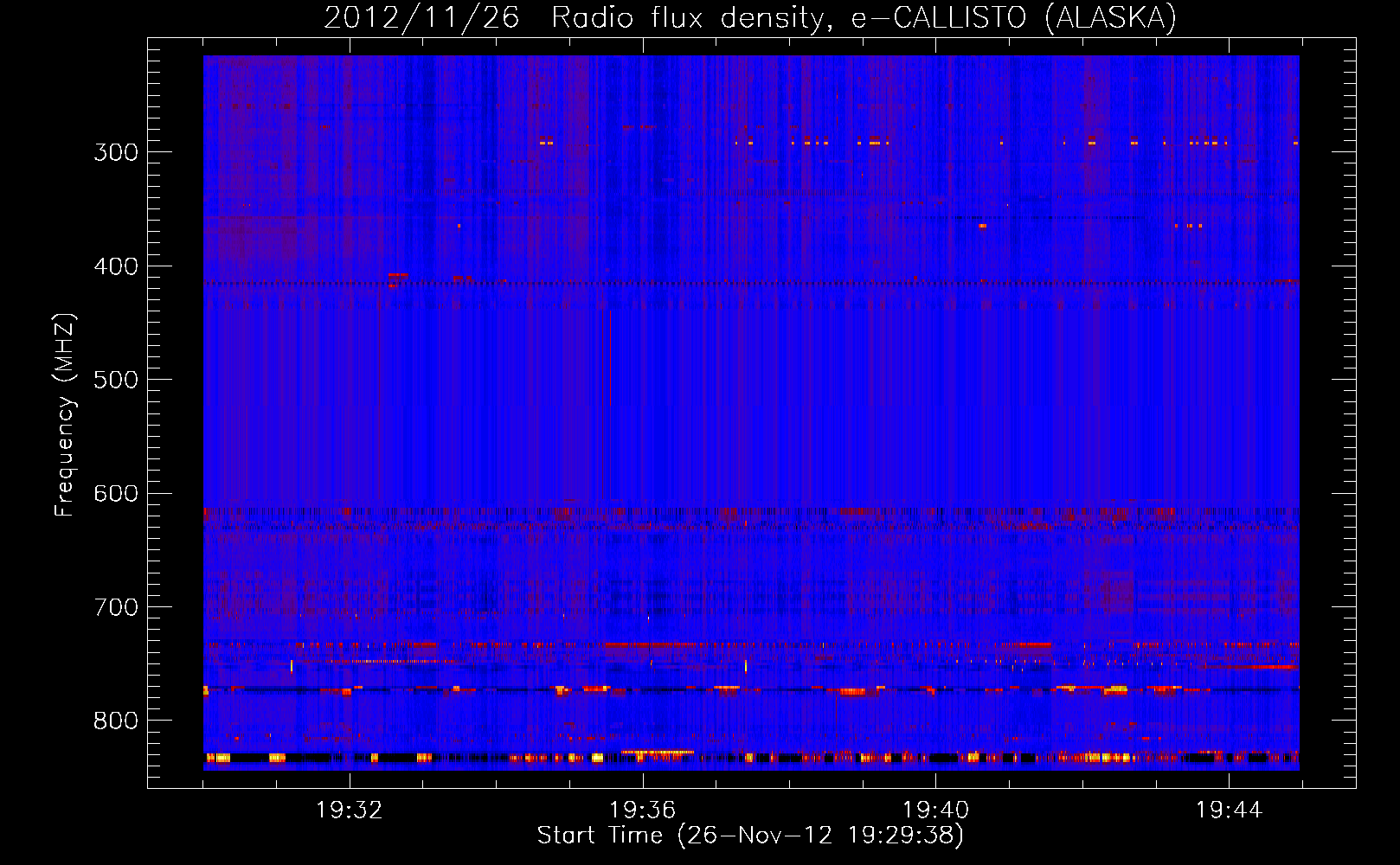Click the 19:40 time tick label

tap(936, 811)
